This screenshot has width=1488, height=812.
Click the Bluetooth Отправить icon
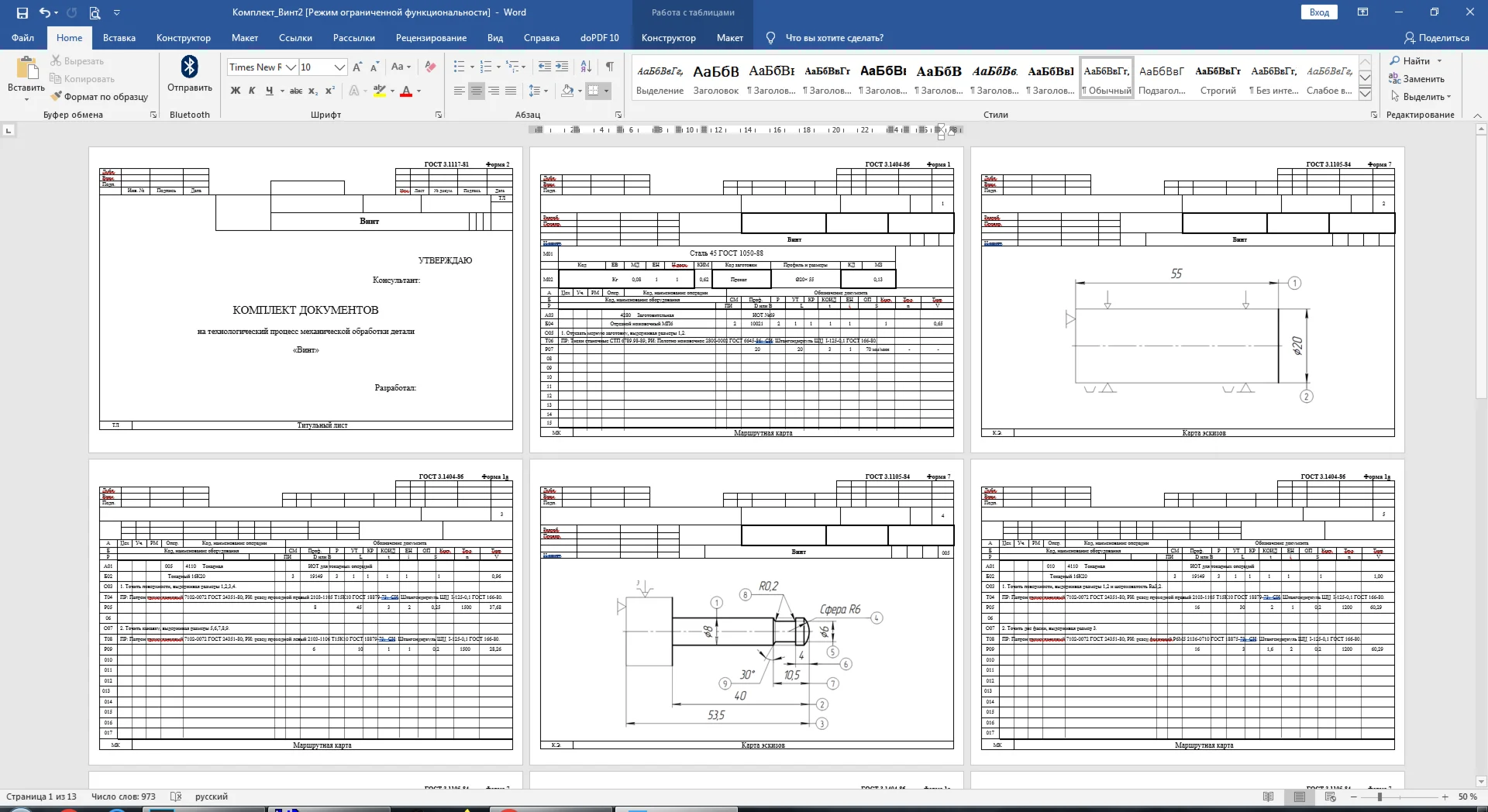189,67
